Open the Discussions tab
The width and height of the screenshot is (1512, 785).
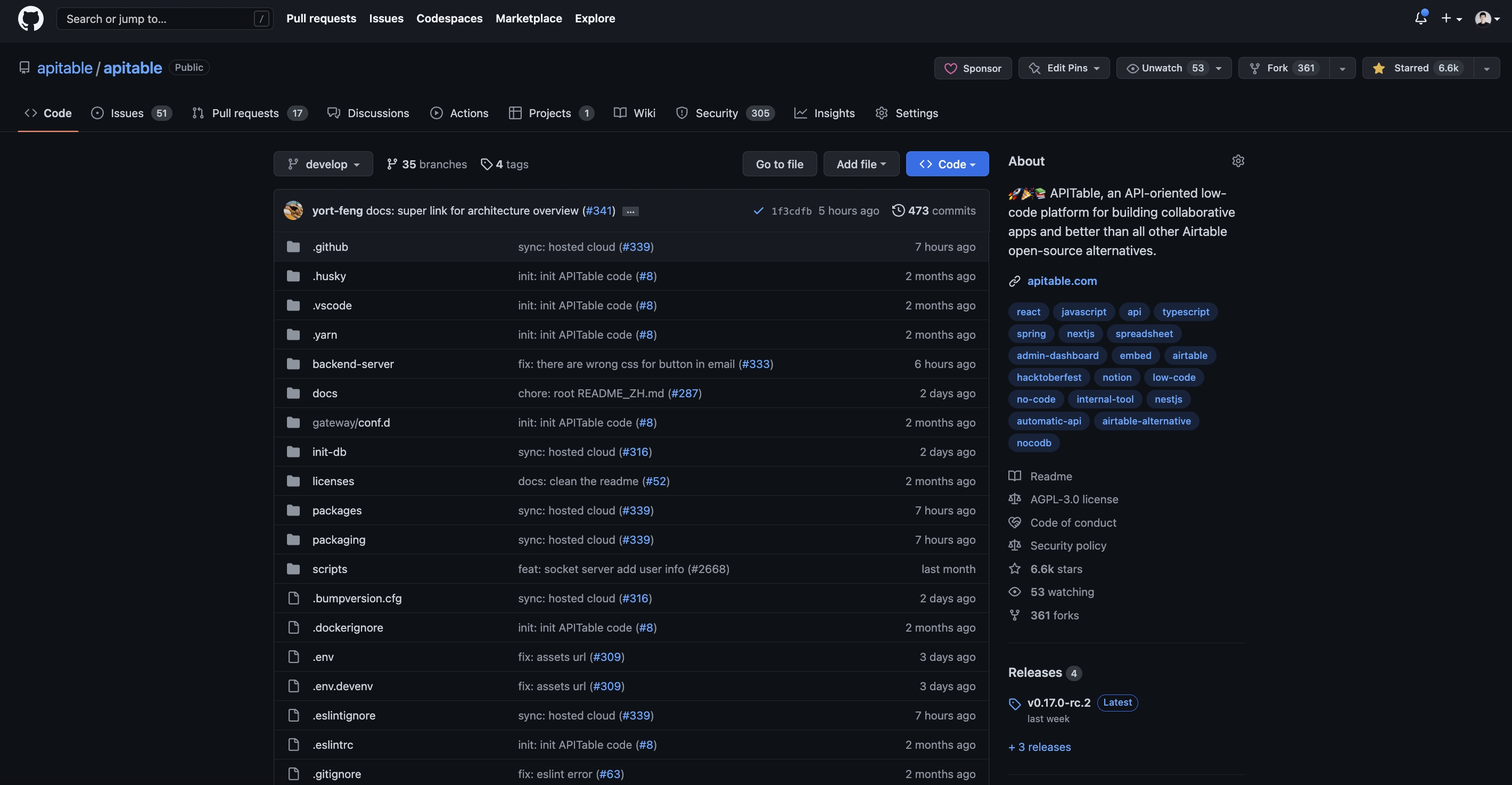[368, 113]
